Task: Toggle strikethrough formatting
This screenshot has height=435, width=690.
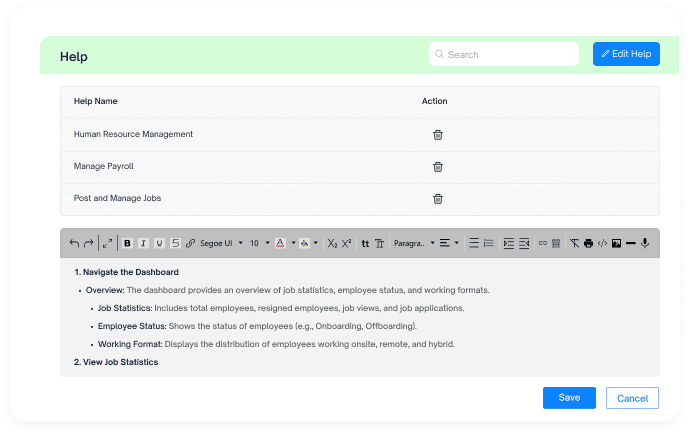Action: coord(175,243)
